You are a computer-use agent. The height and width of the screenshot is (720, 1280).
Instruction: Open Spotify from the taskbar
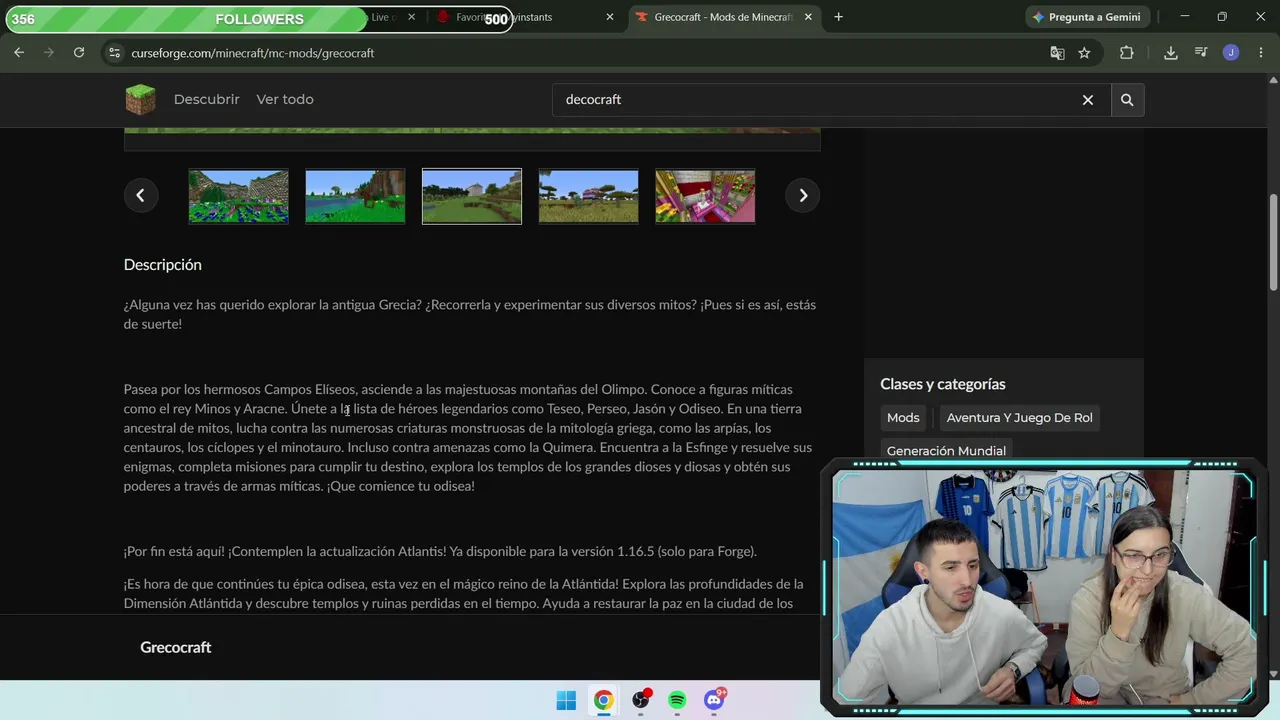coord(677,700)
